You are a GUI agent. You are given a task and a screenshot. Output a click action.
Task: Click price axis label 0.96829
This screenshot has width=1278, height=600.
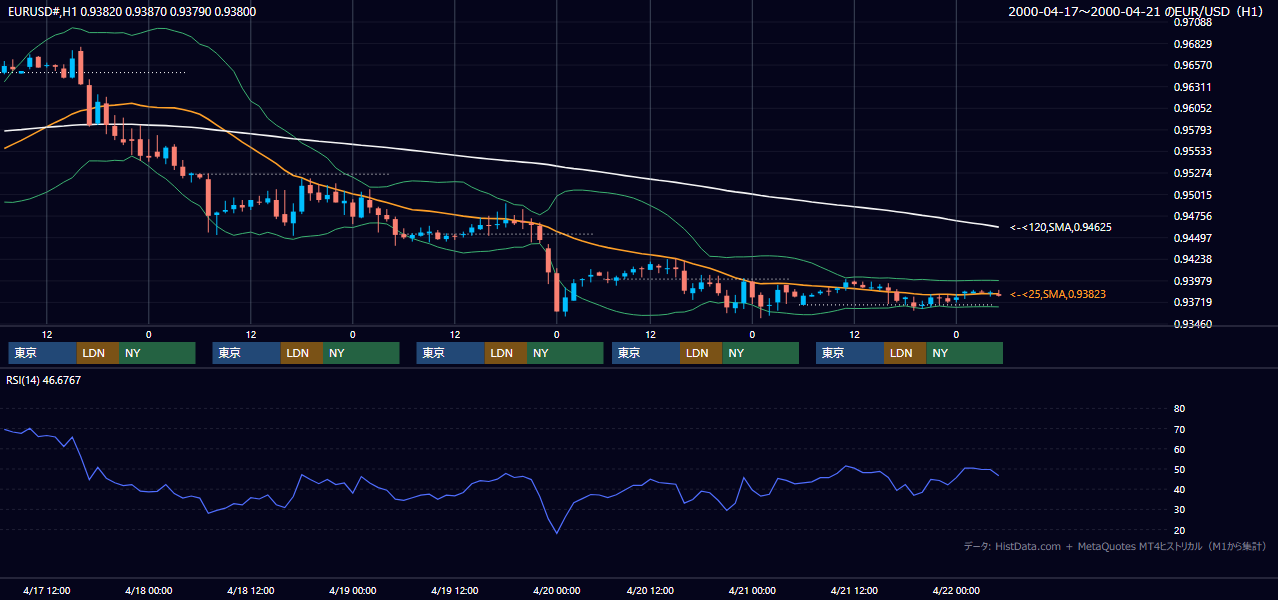click(1192, 44)
